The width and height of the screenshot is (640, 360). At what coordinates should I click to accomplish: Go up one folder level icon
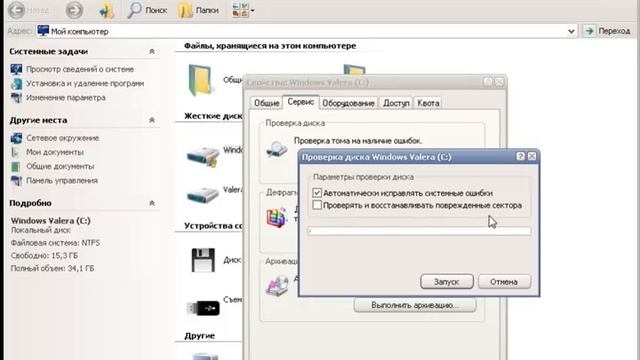(106, 10)
